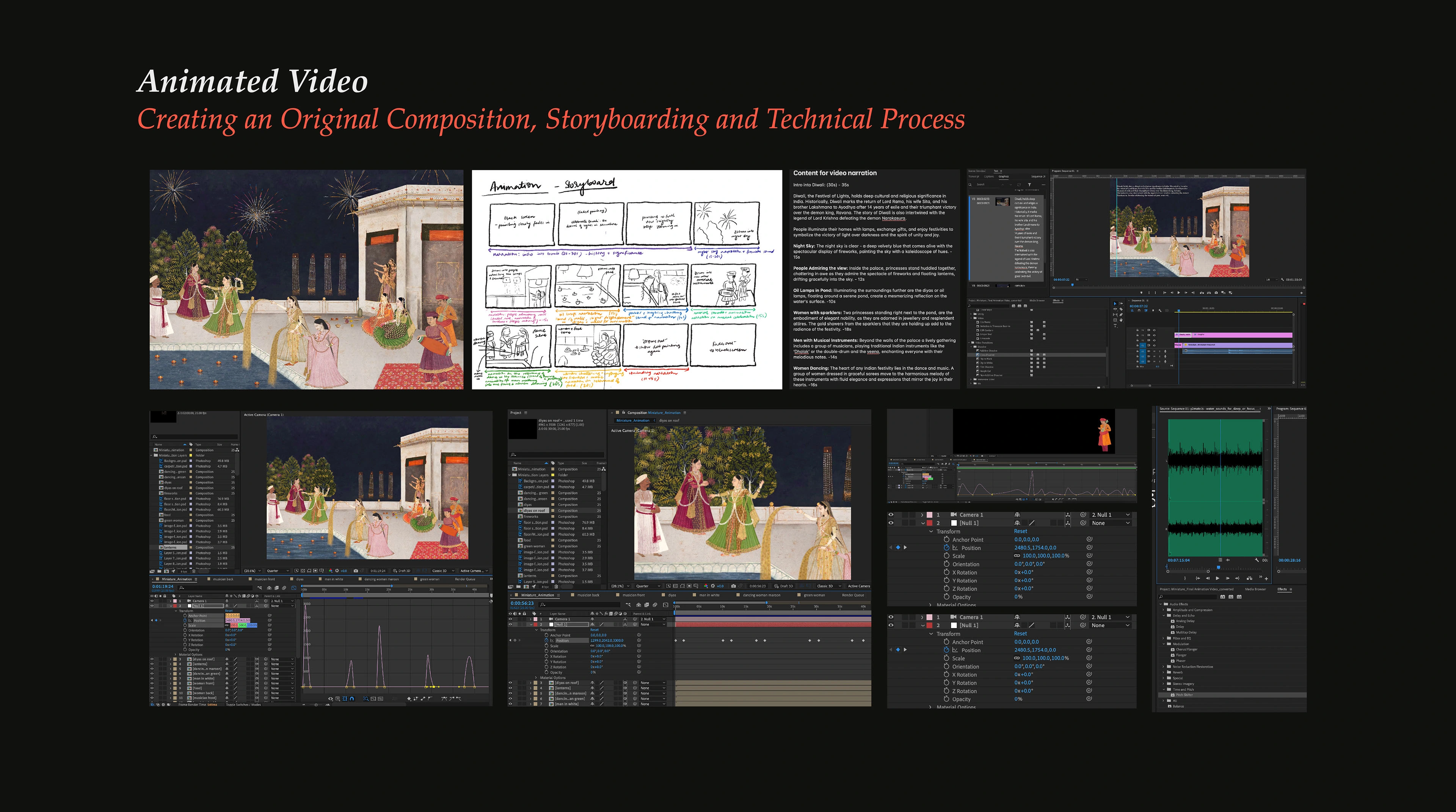This screenshot has width=1456, height=812.
Task: Toggle Position stopwatch in upper layer-panel closeup
Action: click(947, 547)
